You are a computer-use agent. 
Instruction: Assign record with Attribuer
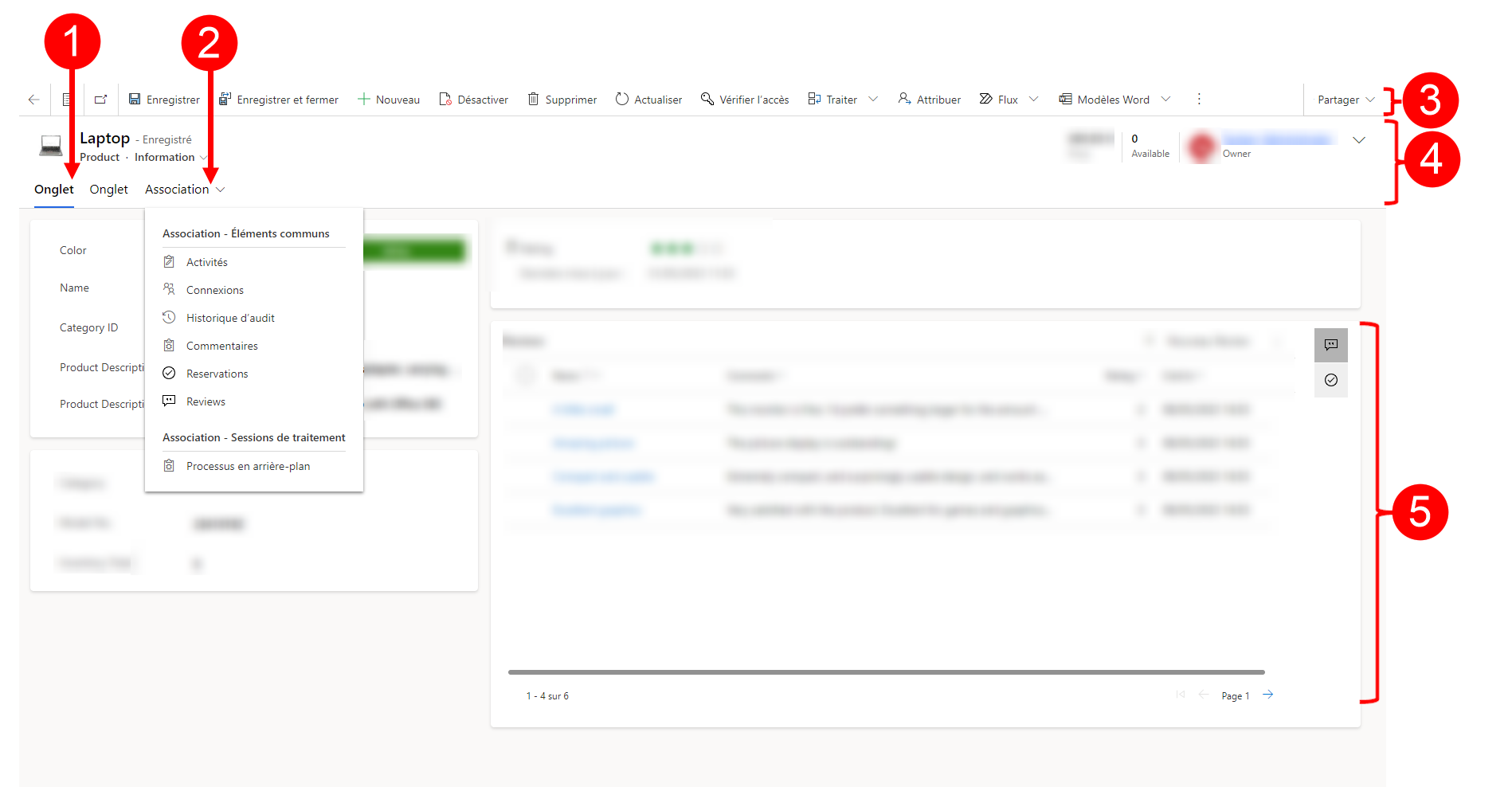pyautogui.click(x=929, y=100)
